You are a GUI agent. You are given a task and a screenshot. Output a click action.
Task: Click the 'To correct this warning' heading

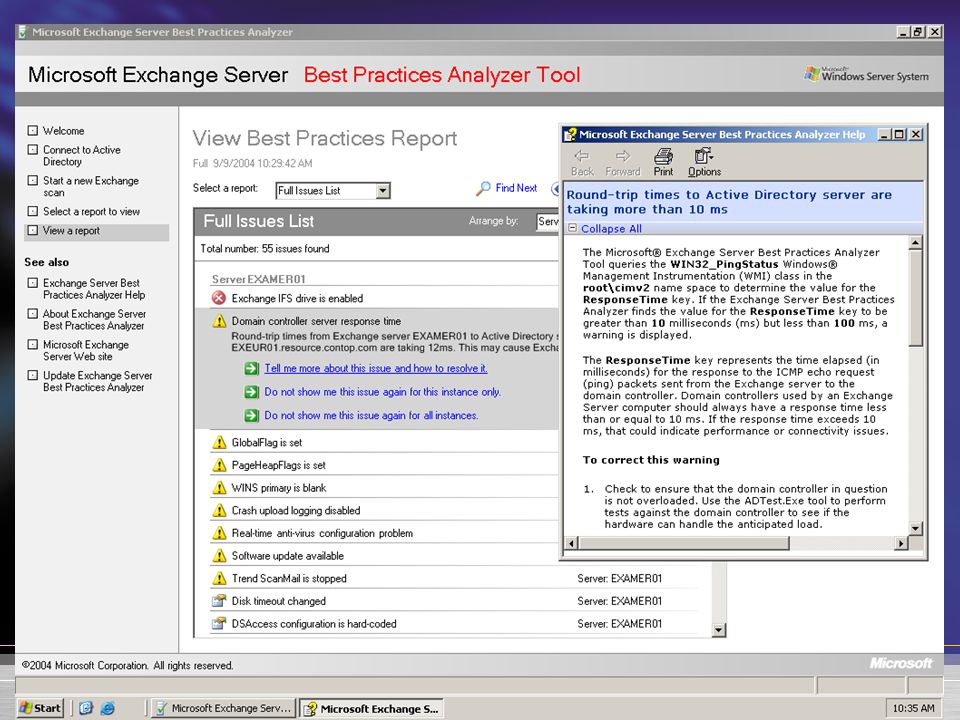click(651, 460)
